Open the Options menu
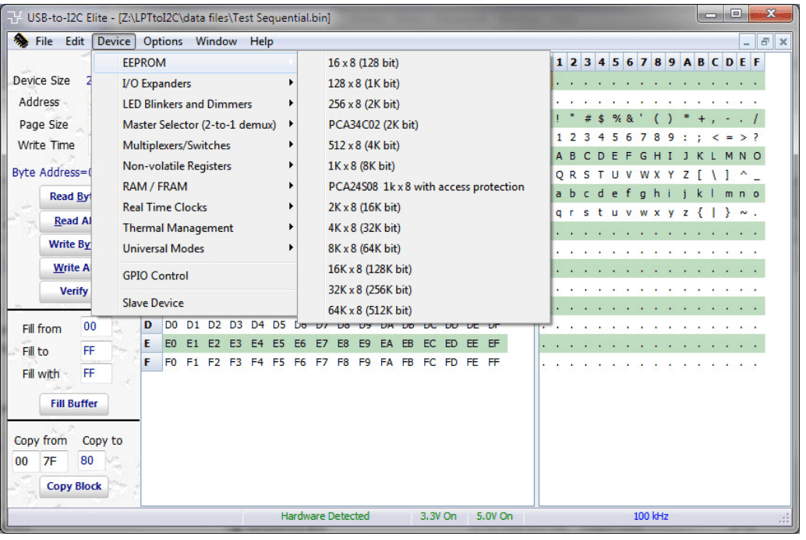 [x=162, y=42]
